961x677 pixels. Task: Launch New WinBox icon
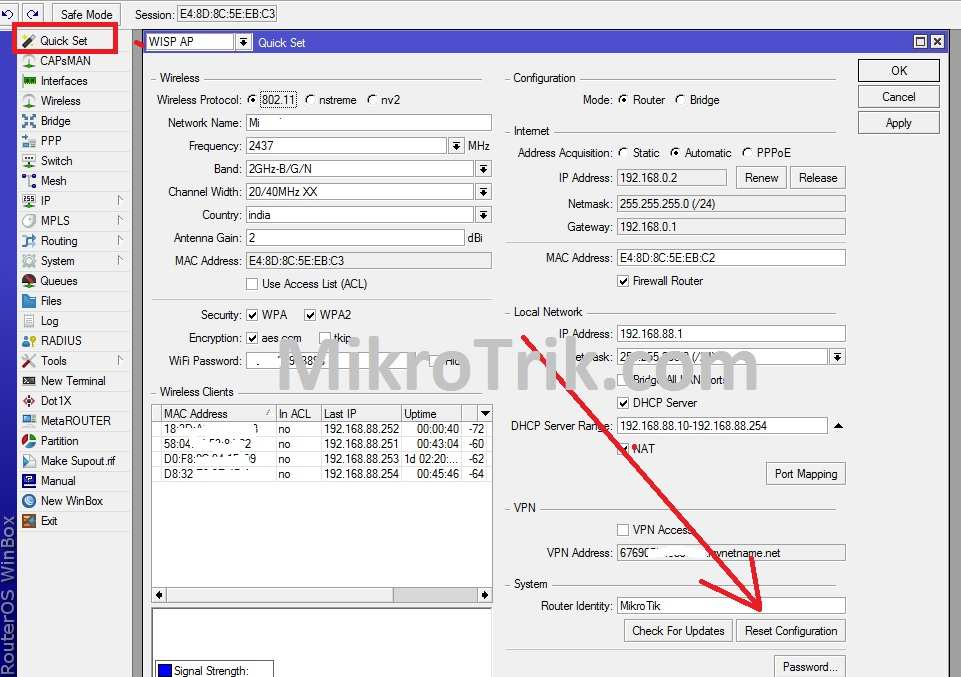(29, 501)
